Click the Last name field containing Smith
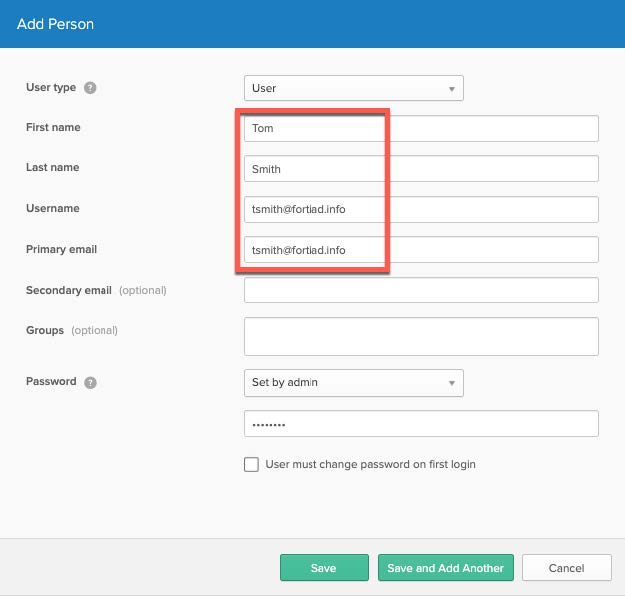Screen dimensions: 625x596 click(x=420, y=169)
